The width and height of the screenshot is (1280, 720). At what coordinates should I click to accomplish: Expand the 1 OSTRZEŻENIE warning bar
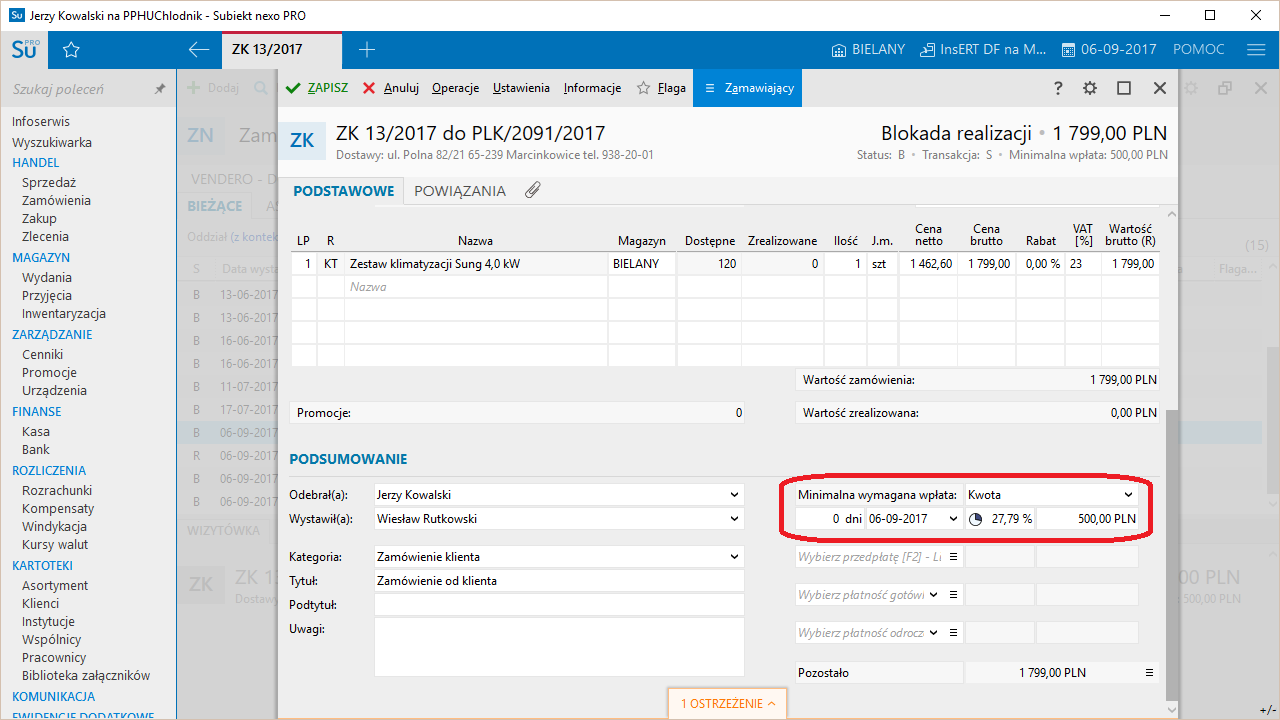pos(728,704)
